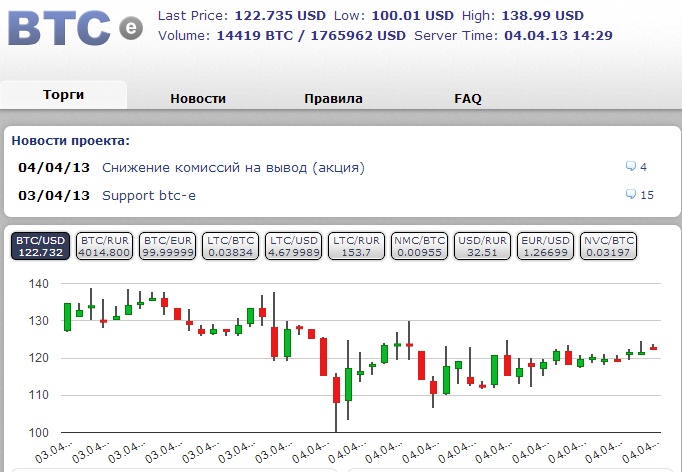
Task: Open the Правила tab
Action: [333, 99]
